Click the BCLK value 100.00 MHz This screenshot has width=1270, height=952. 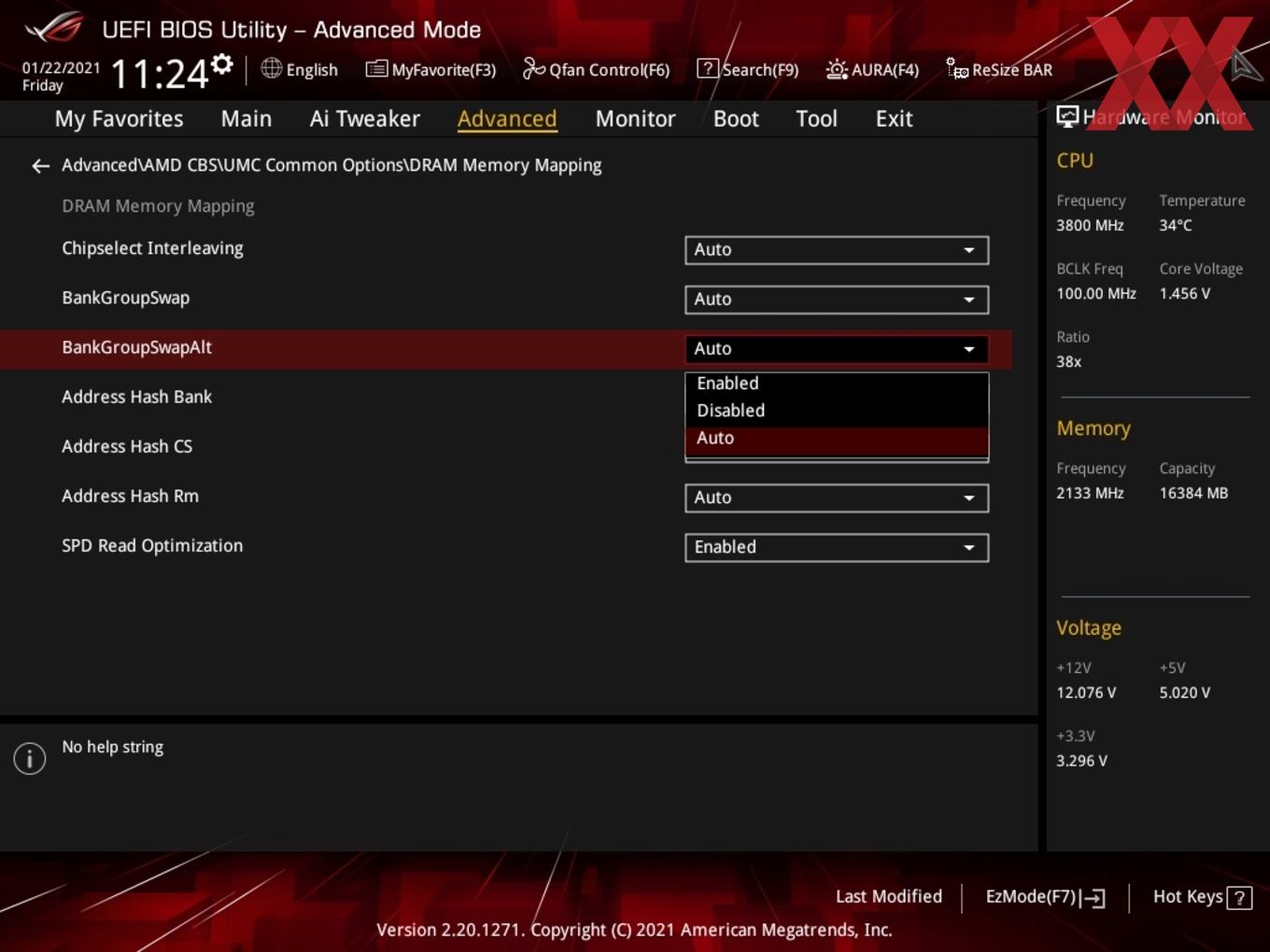(1096, 293)
